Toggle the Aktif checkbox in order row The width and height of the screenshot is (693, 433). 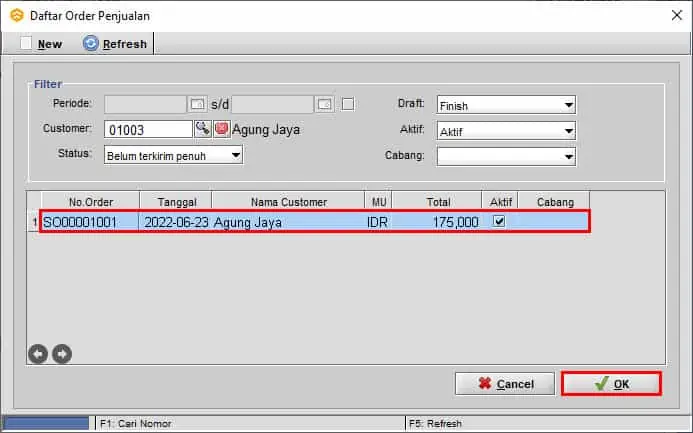click(499, 220)
